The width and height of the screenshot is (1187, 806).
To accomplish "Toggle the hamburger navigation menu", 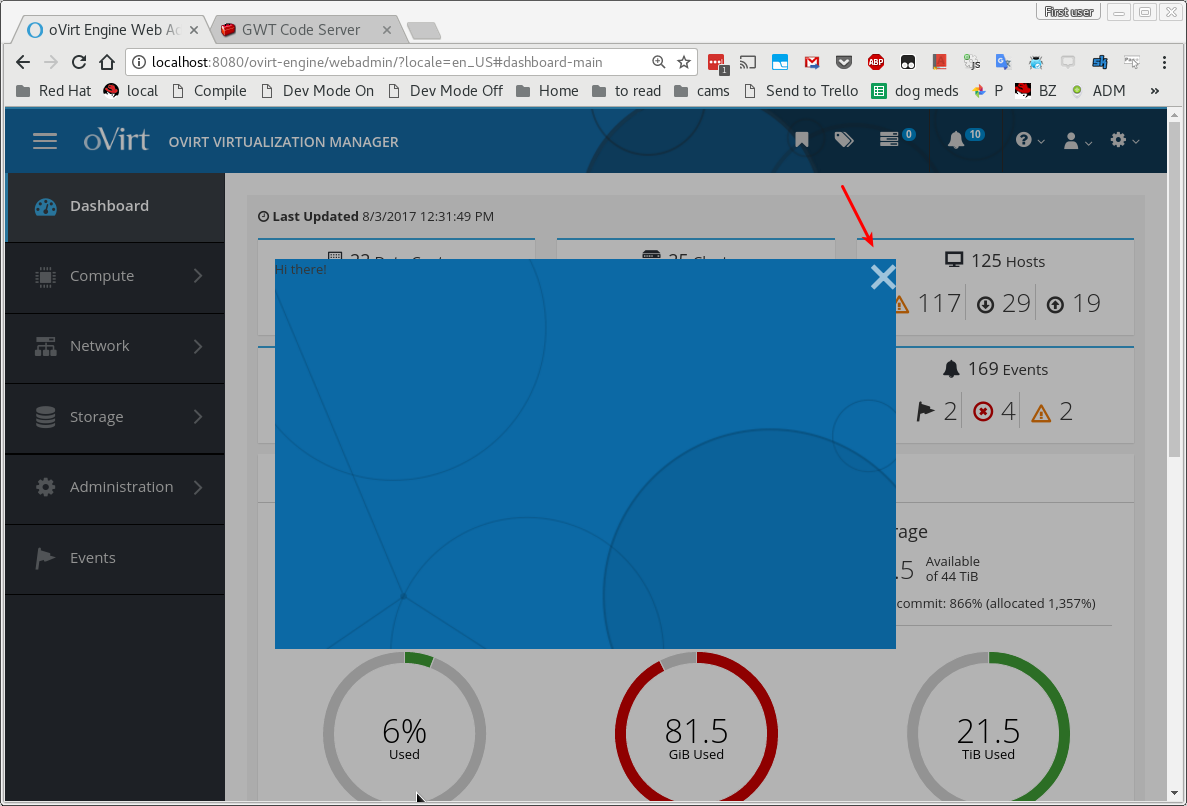I will (45, 141).
